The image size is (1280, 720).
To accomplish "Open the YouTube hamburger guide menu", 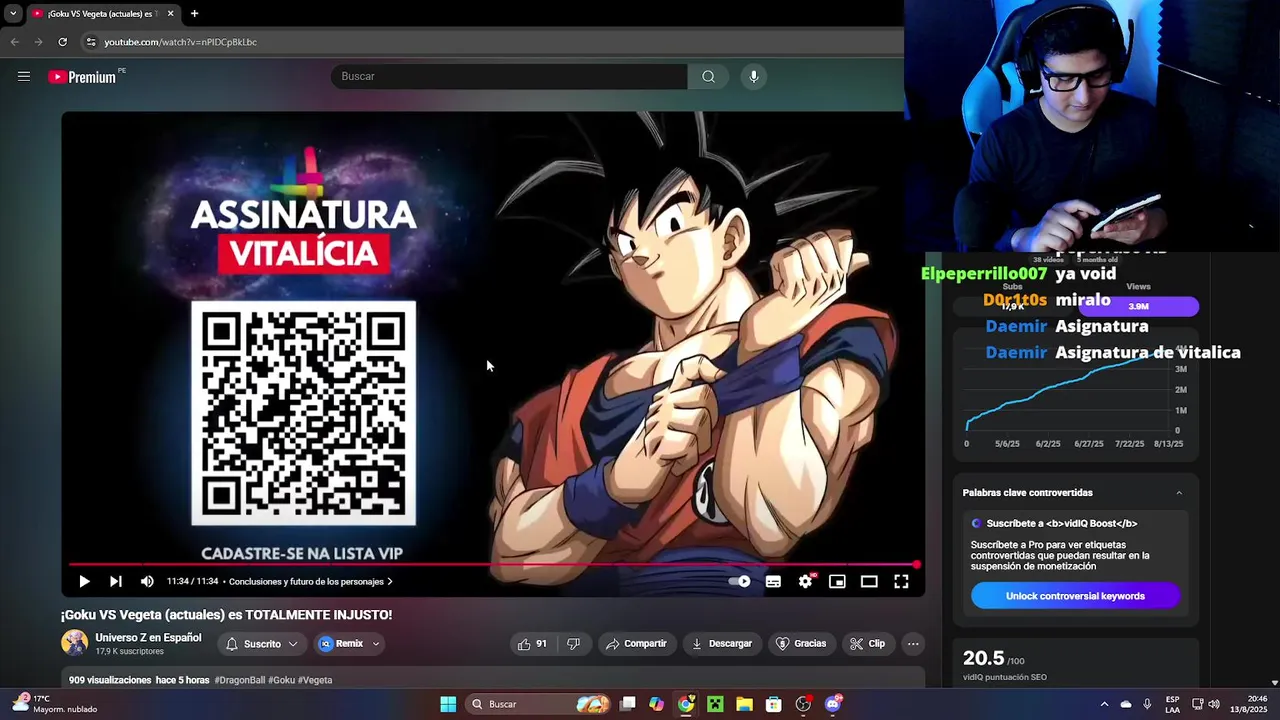I will [24, 76].
